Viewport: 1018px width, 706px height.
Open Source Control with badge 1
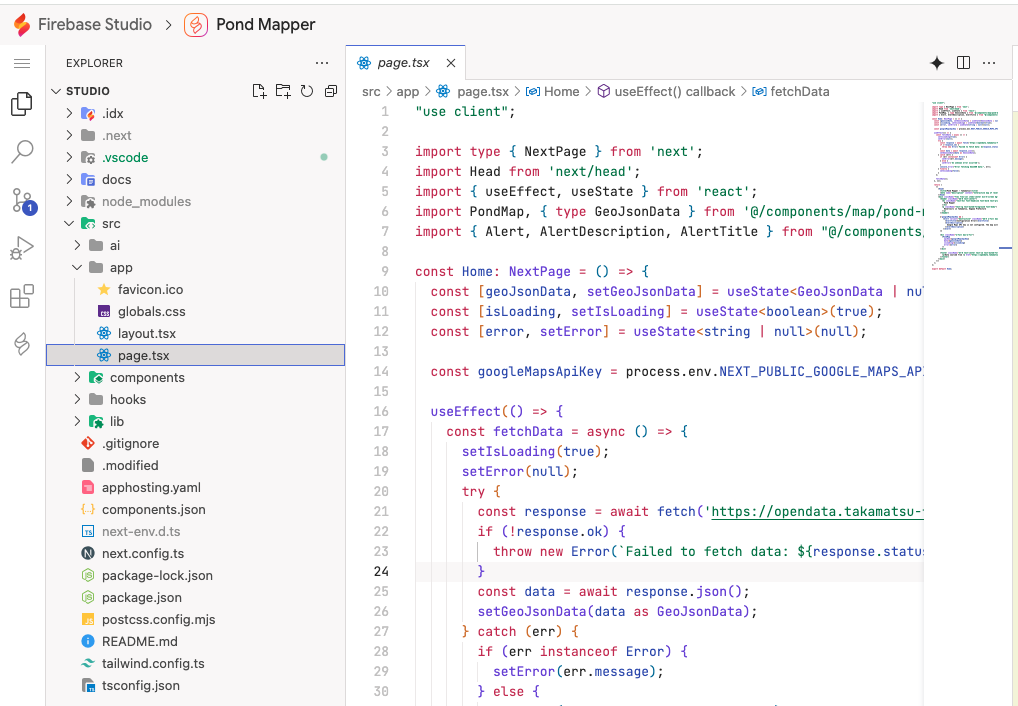pyautogui.click(x=23, y=201)
